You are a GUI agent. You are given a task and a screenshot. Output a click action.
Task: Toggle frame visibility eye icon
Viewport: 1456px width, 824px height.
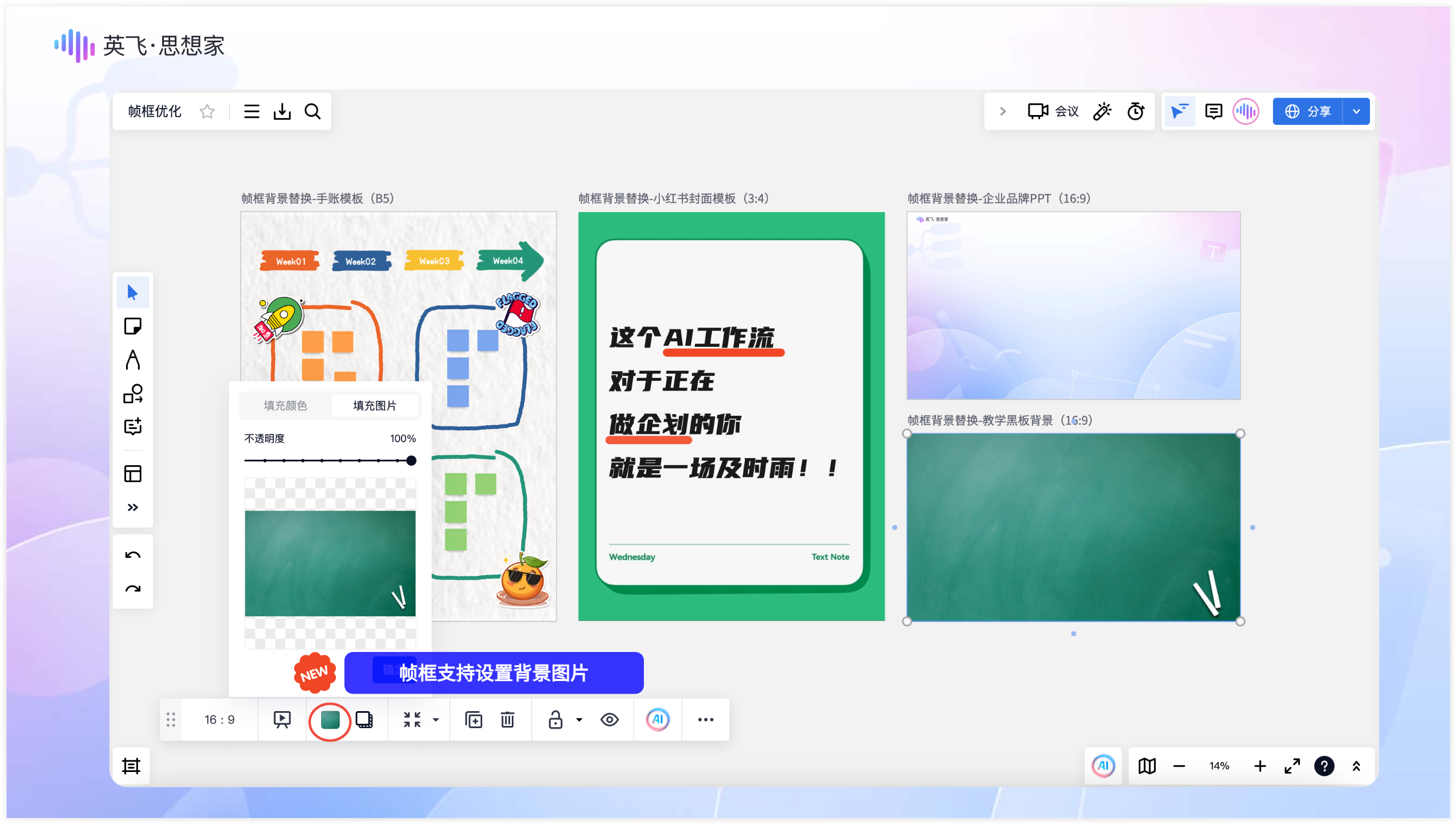(x=609, y=719)
